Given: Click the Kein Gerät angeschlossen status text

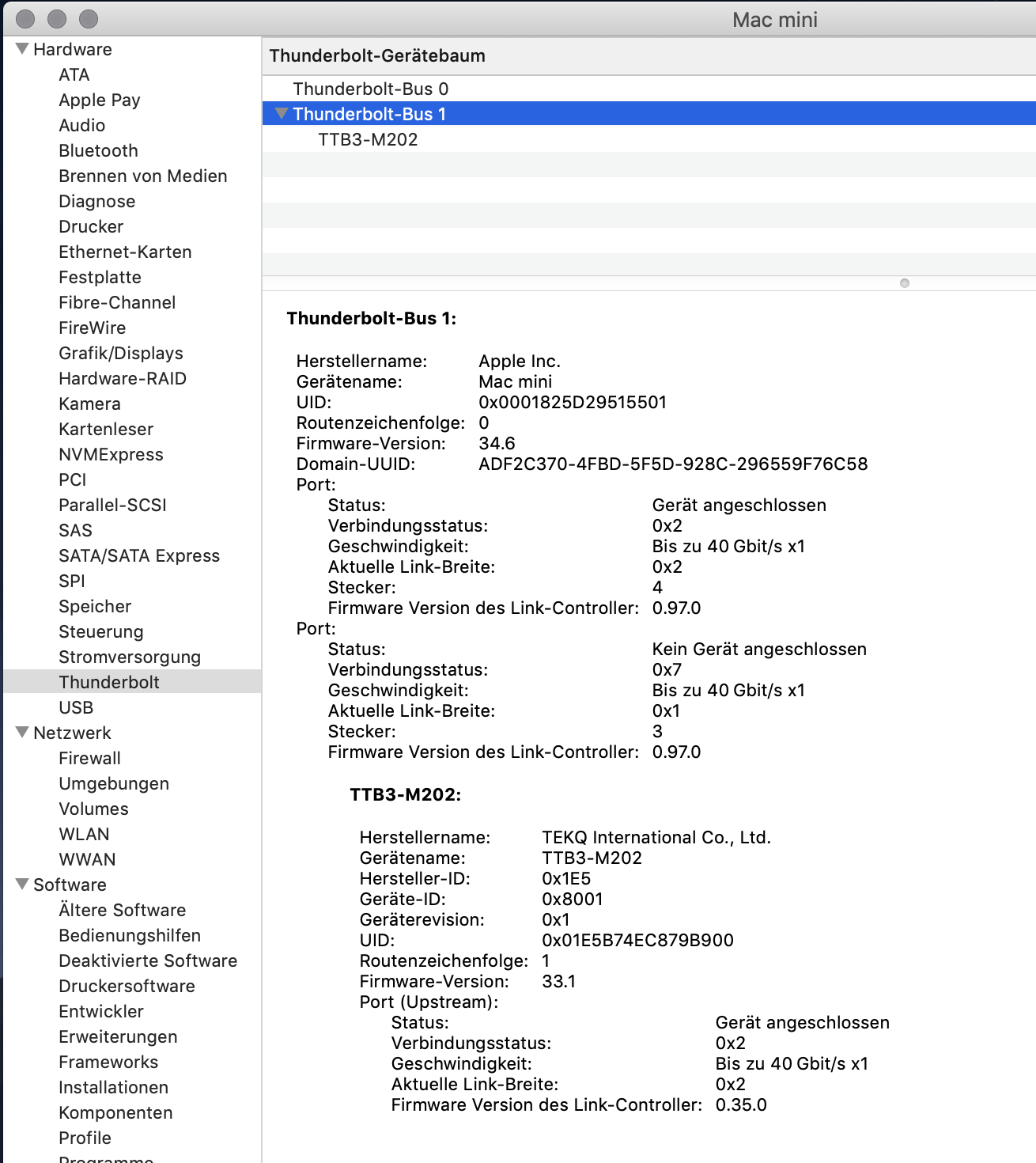Looking at the screenshot, I should 759,649.
